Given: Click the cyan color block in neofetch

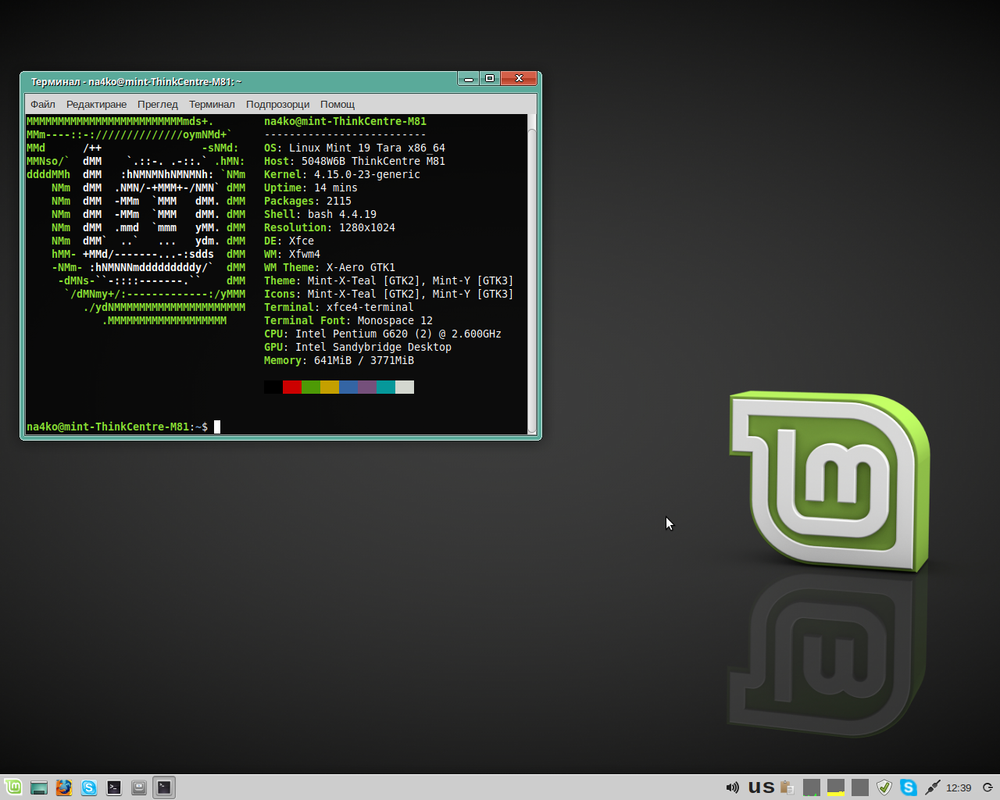Looking at the screenshot, I should click(x=386, y=387).
